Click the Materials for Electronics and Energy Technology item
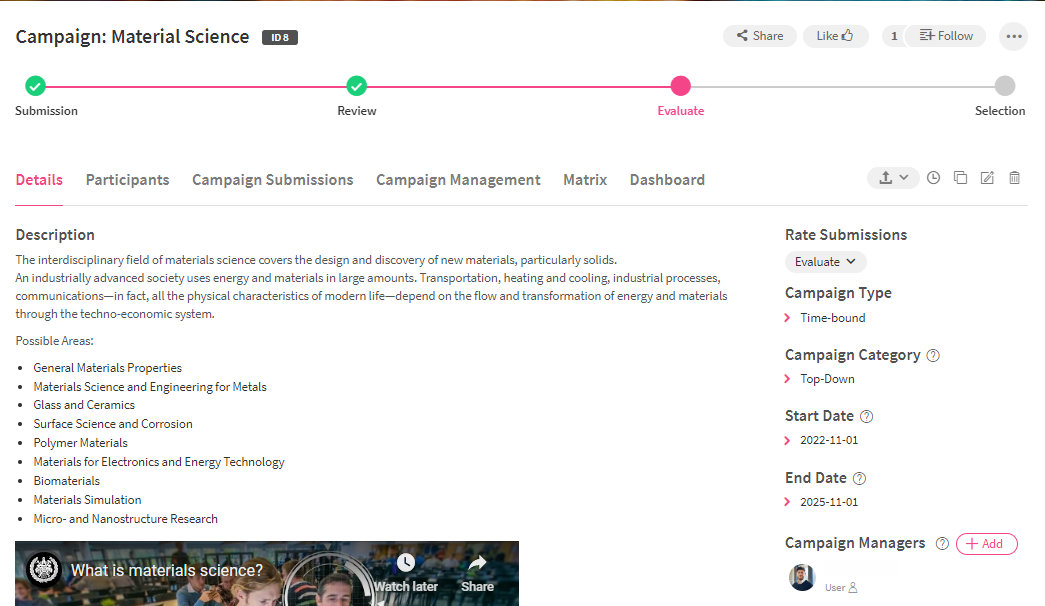1045x606 pixels. (159, 462)
